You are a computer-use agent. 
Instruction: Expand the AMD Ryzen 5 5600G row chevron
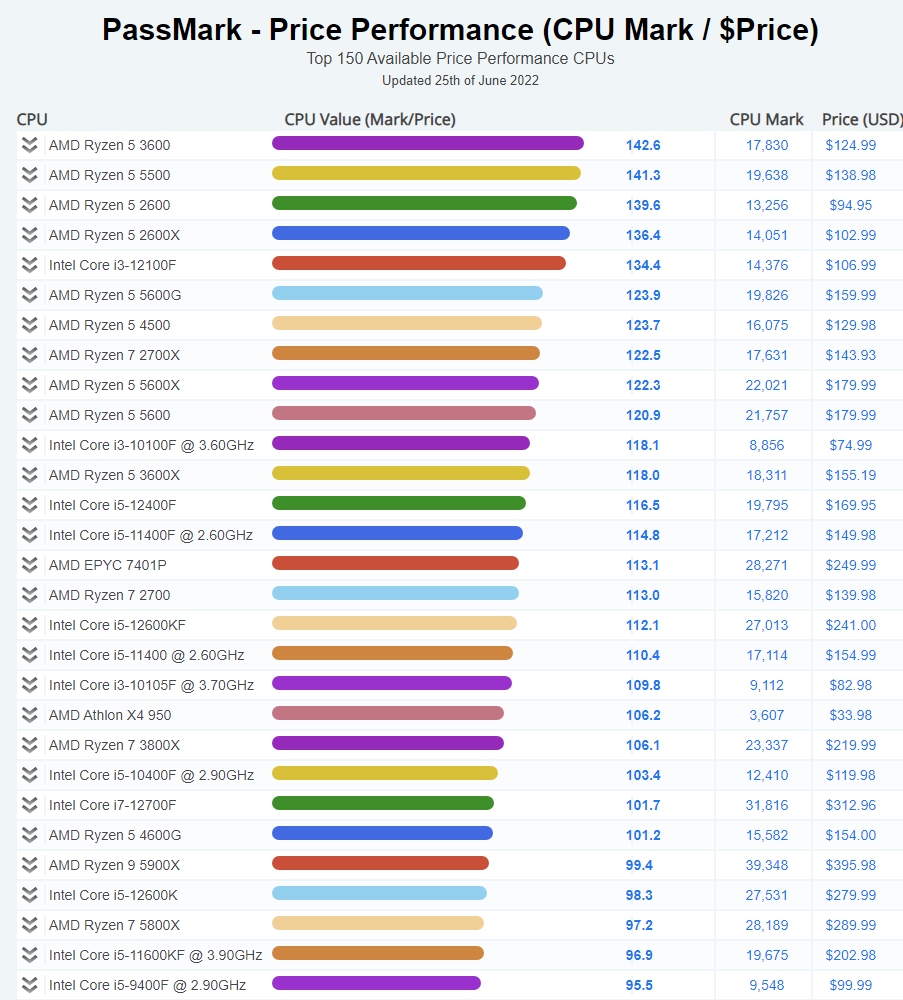29,295
